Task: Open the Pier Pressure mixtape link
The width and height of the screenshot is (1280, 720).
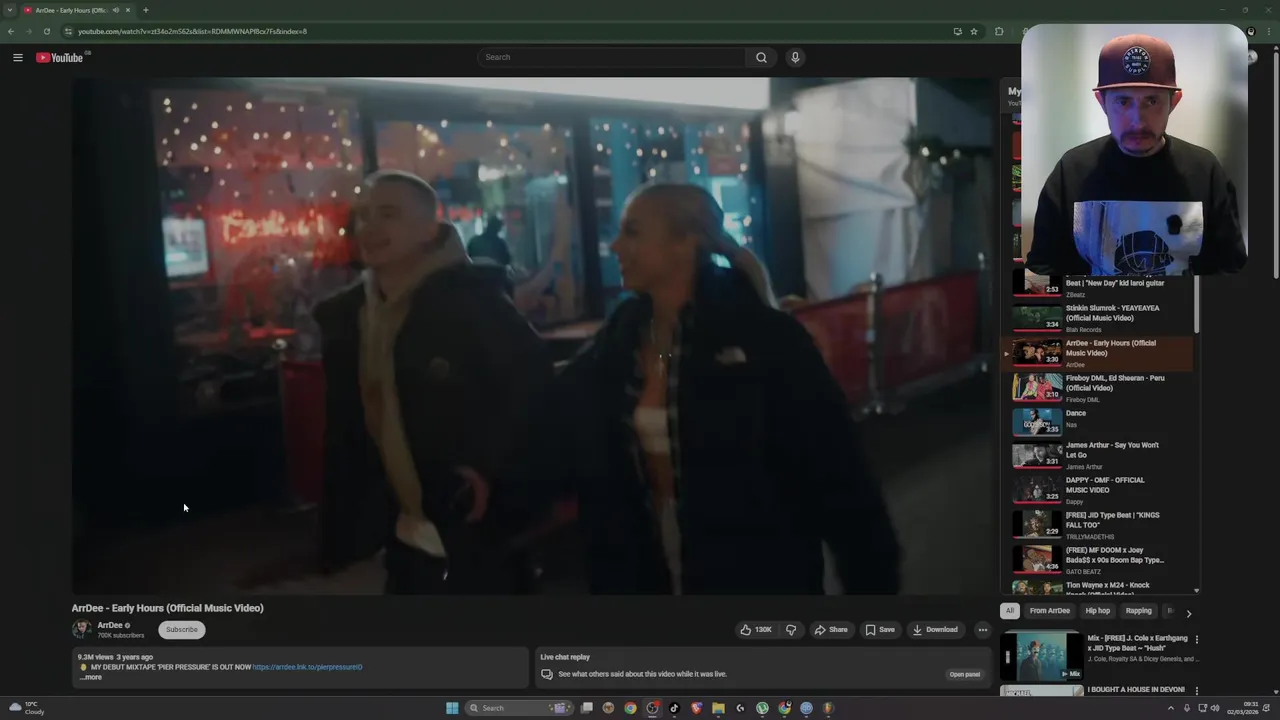Action: coord(307,667)
